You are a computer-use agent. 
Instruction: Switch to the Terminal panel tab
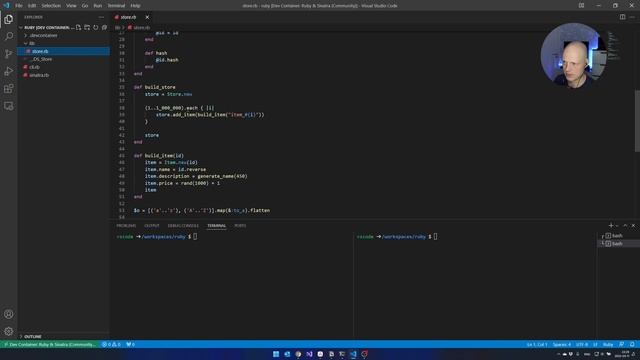216,226
